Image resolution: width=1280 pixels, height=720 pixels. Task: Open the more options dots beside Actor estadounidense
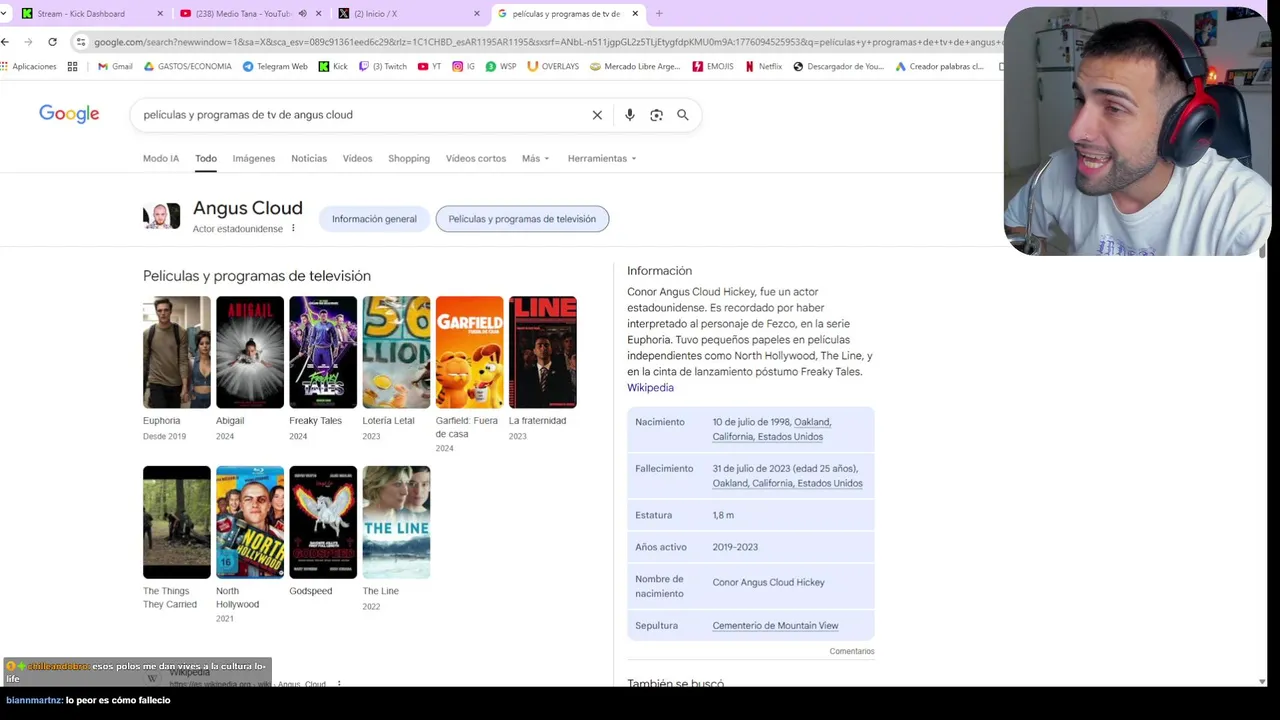tap(293, 229)
